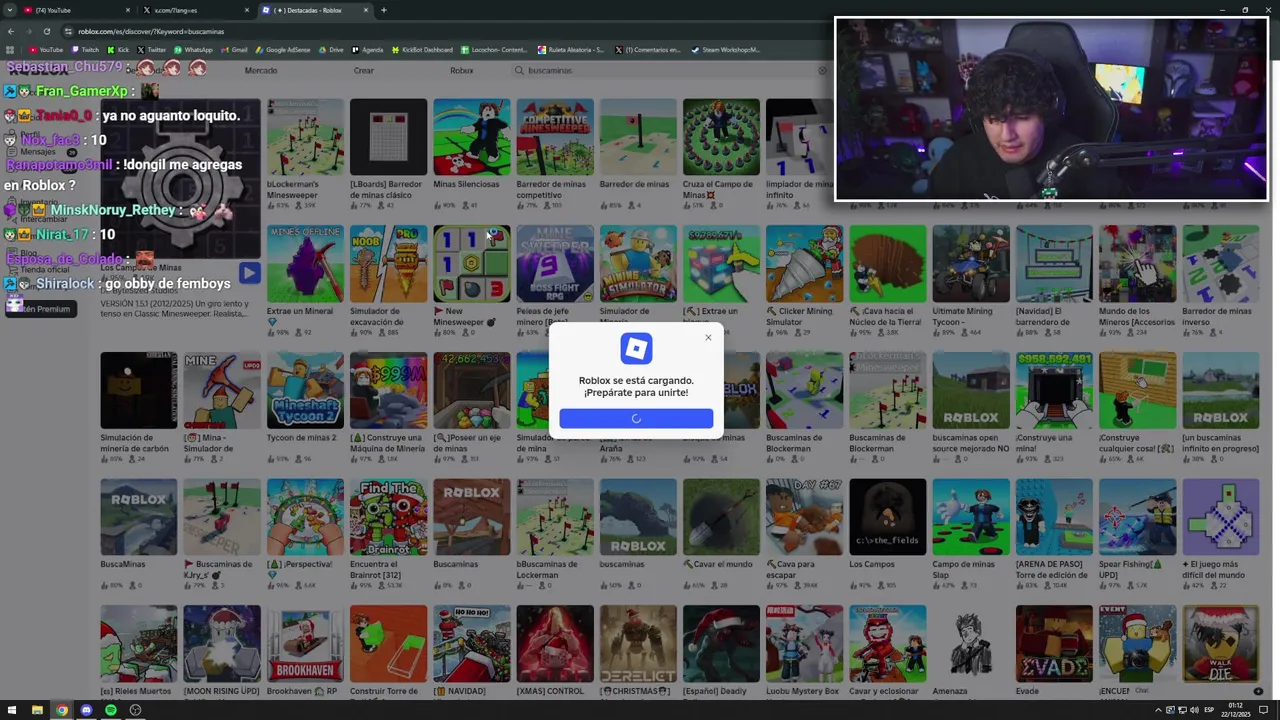Open File Explorer from the taskbar
1280x720 pixels.
37,710
